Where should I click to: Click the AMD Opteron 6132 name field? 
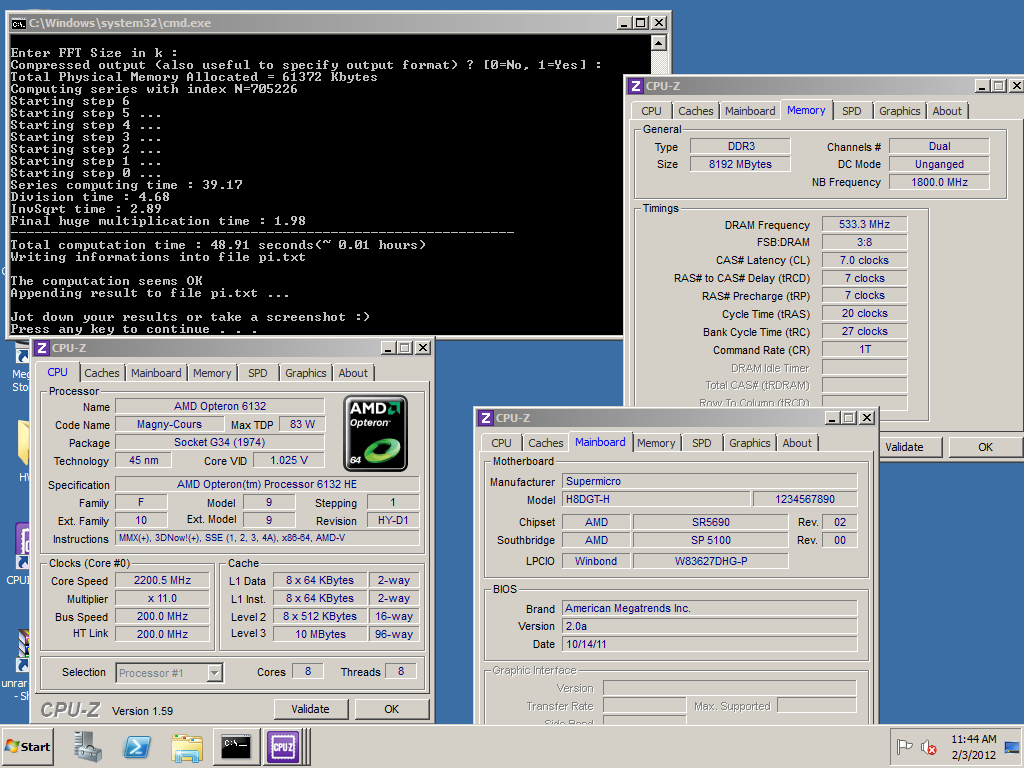coord(220,406)
